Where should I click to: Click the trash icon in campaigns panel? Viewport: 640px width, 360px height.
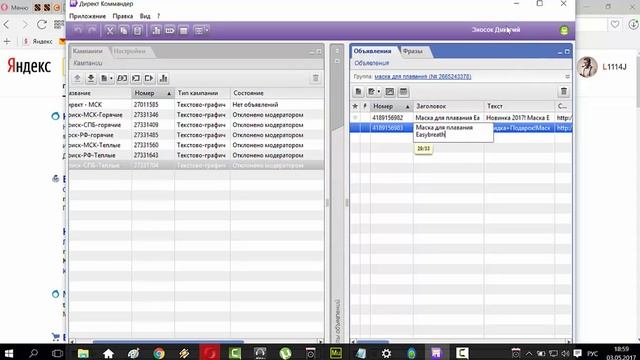[316, 78]
